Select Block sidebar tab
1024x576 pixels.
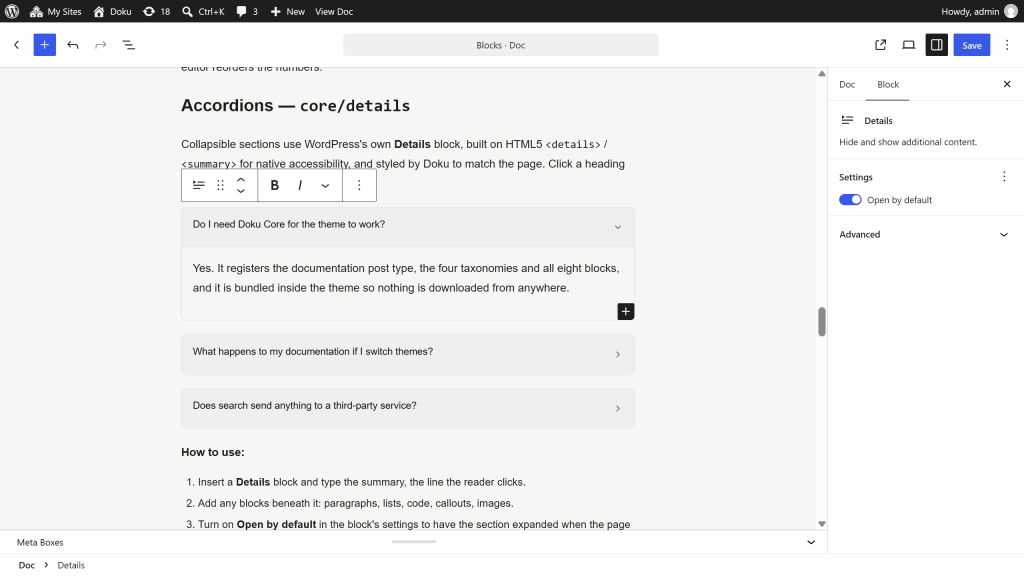point(888,84)
